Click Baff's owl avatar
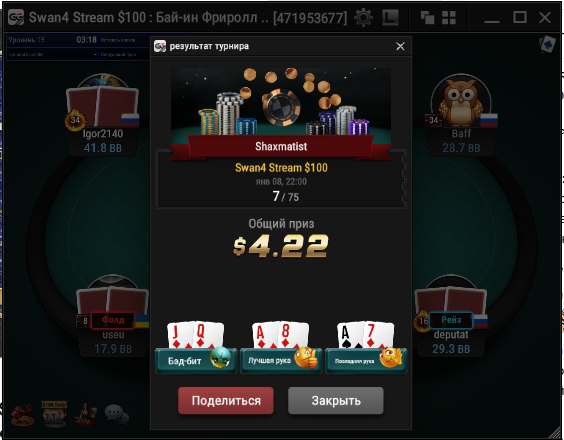 point(461,101)
